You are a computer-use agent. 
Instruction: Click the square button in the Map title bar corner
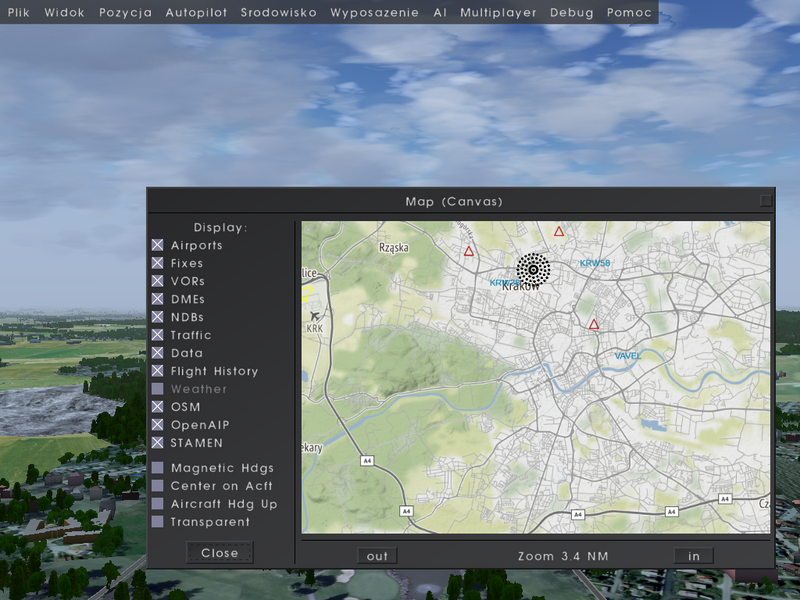coord(766,201)
